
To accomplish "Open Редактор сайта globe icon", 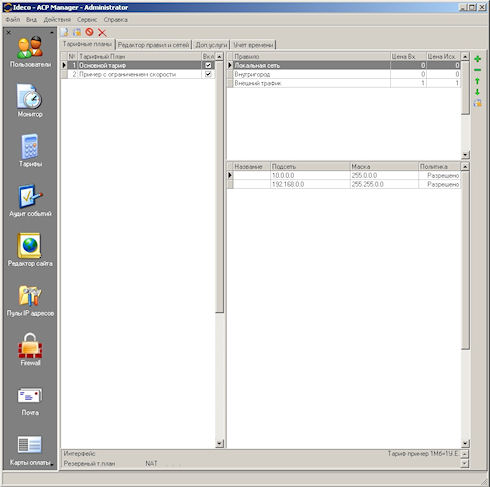I will pyautogui.click(x=30, y=250).
